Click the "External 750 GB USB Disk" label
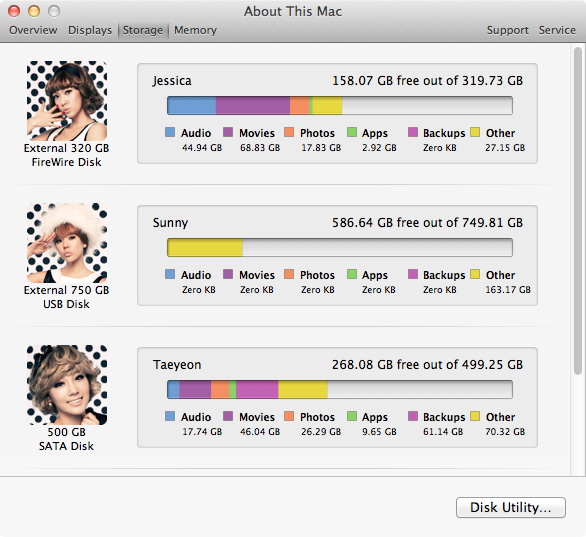Screen dimensions: 586x537 (x=67, y=297)
